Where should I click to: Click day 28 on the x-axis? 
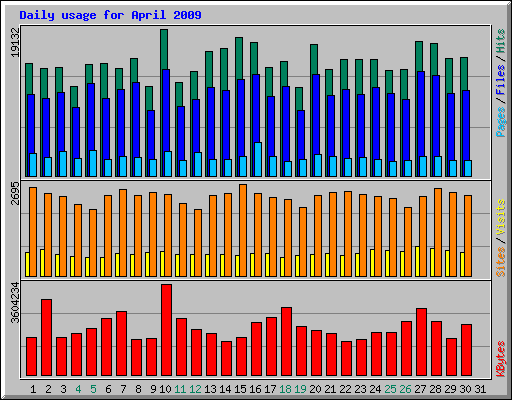(x=435, y=389)
